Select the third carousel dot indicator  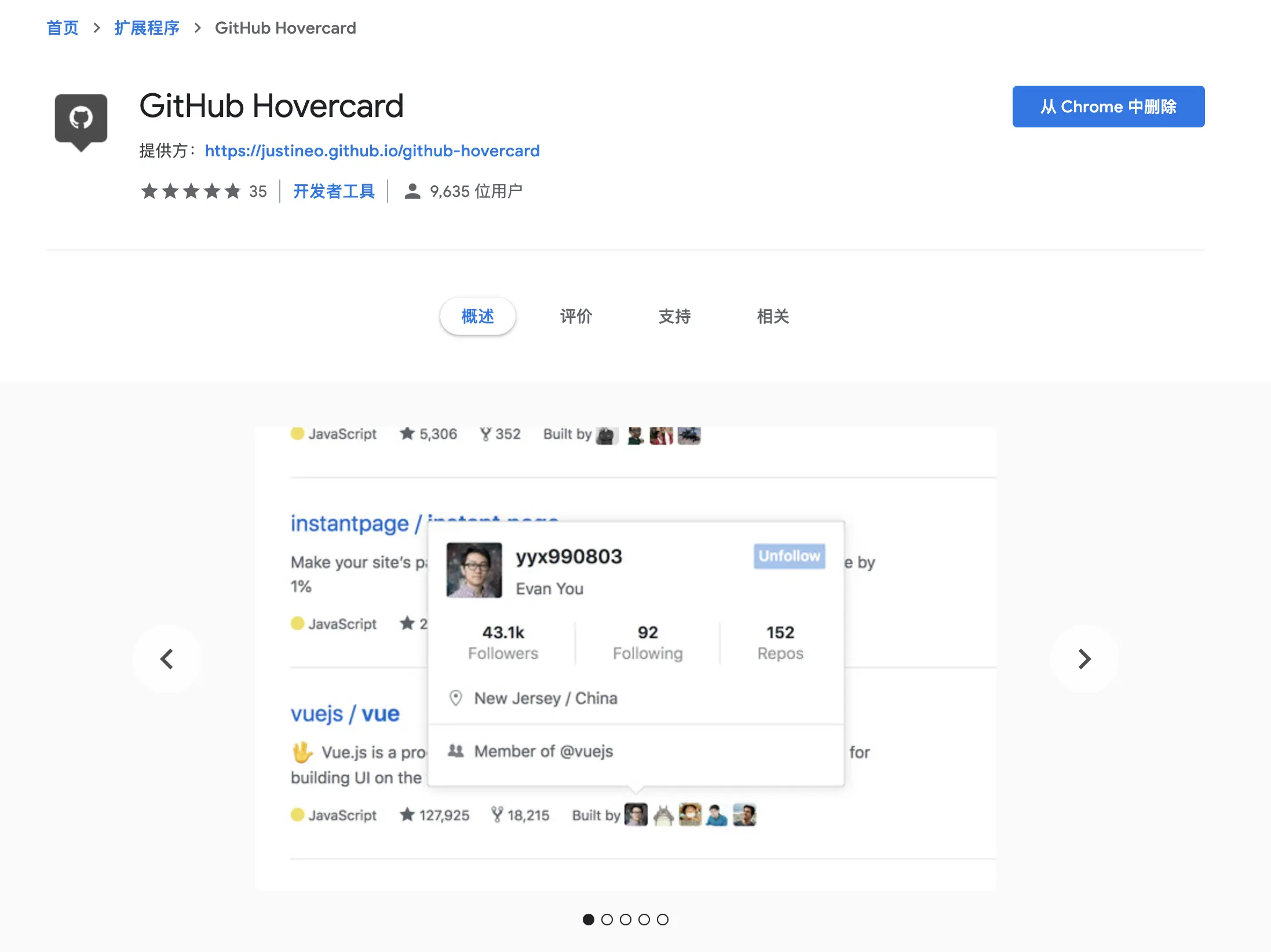click(x=625, y=920)
